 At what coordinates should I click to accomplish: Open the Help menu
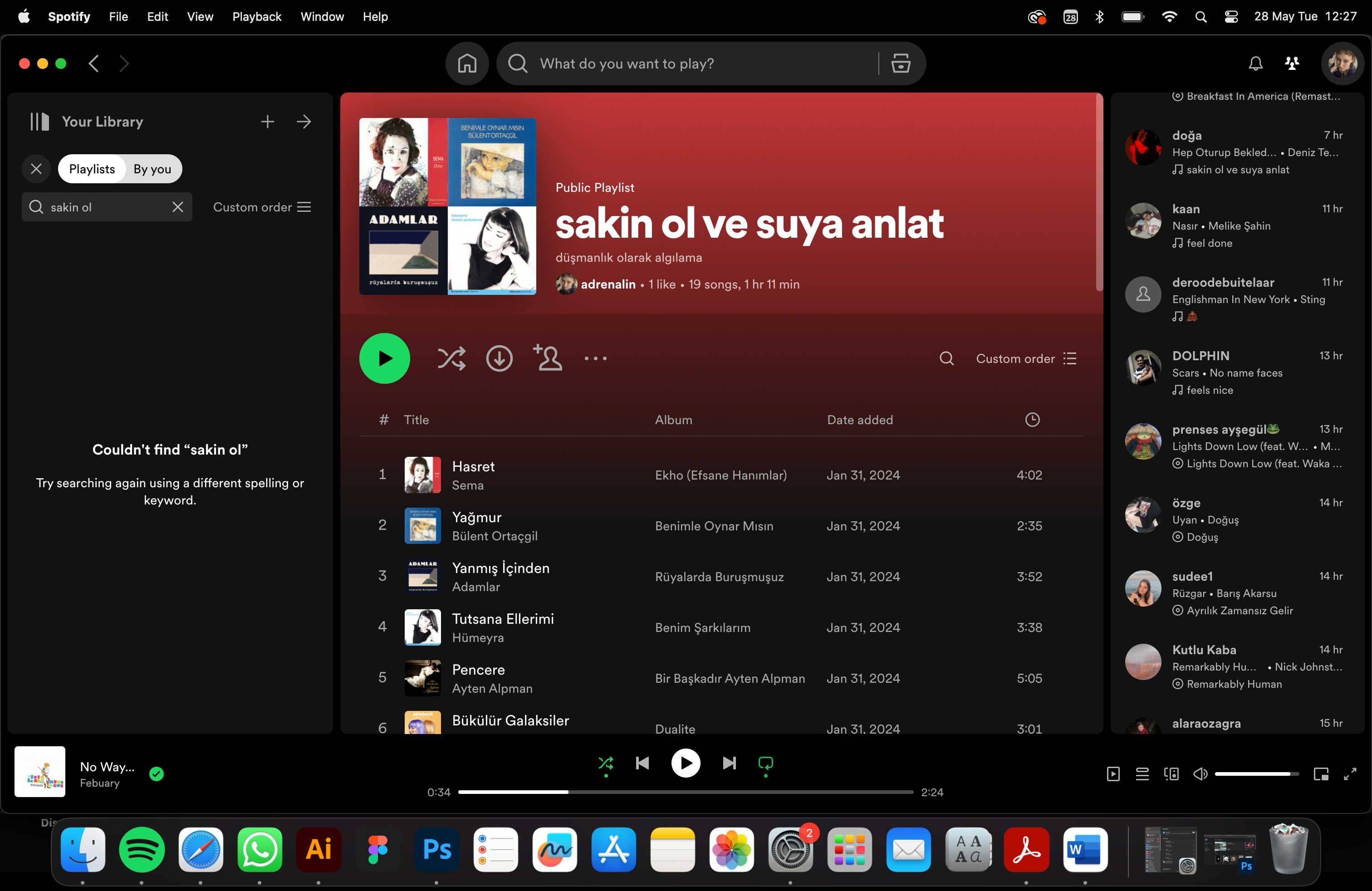click(x=375, y=17)
